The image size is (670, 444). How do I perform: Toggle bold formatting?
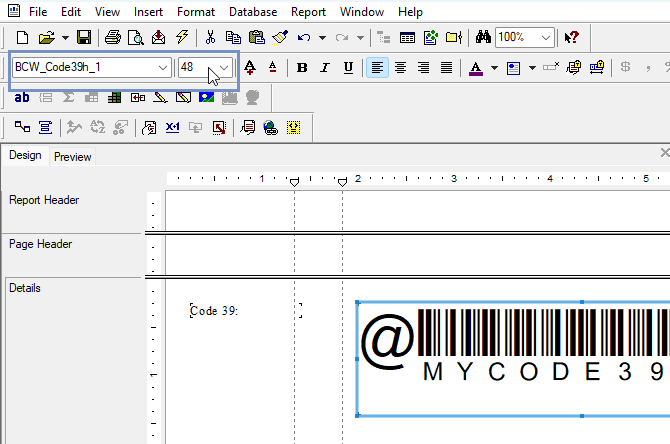point(302,68)
